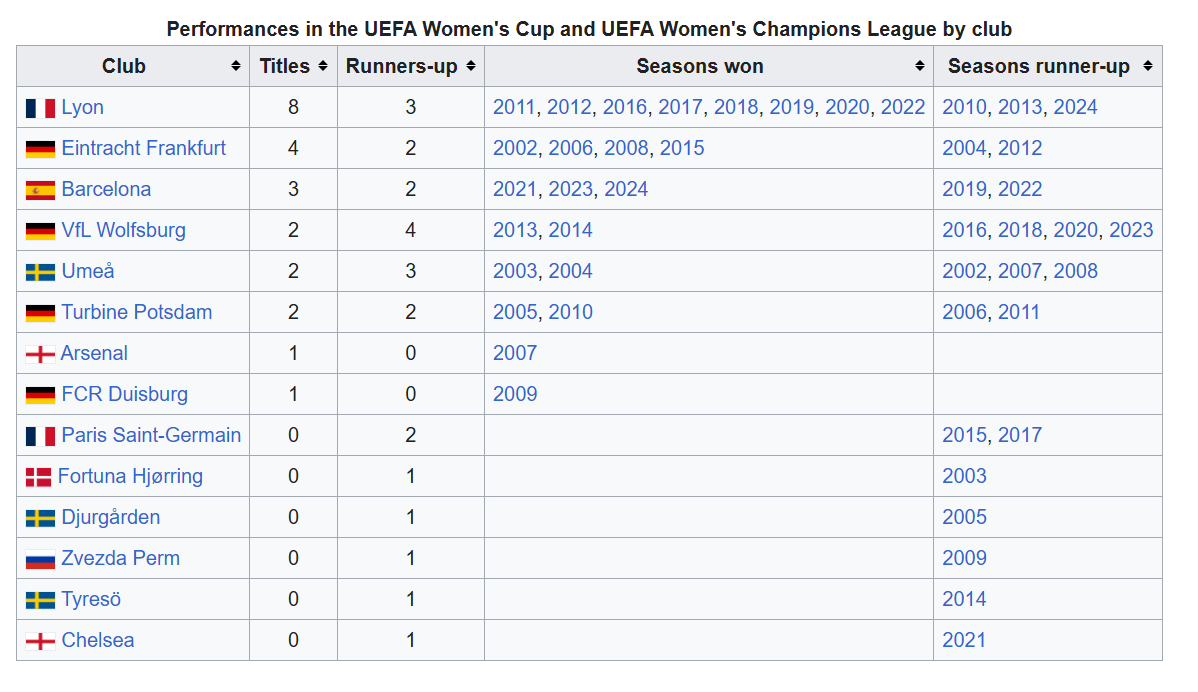The image size is (1198, 692).
Task: Sort by Seasons runner-up column arrows
Action: tap(1147, 66)
